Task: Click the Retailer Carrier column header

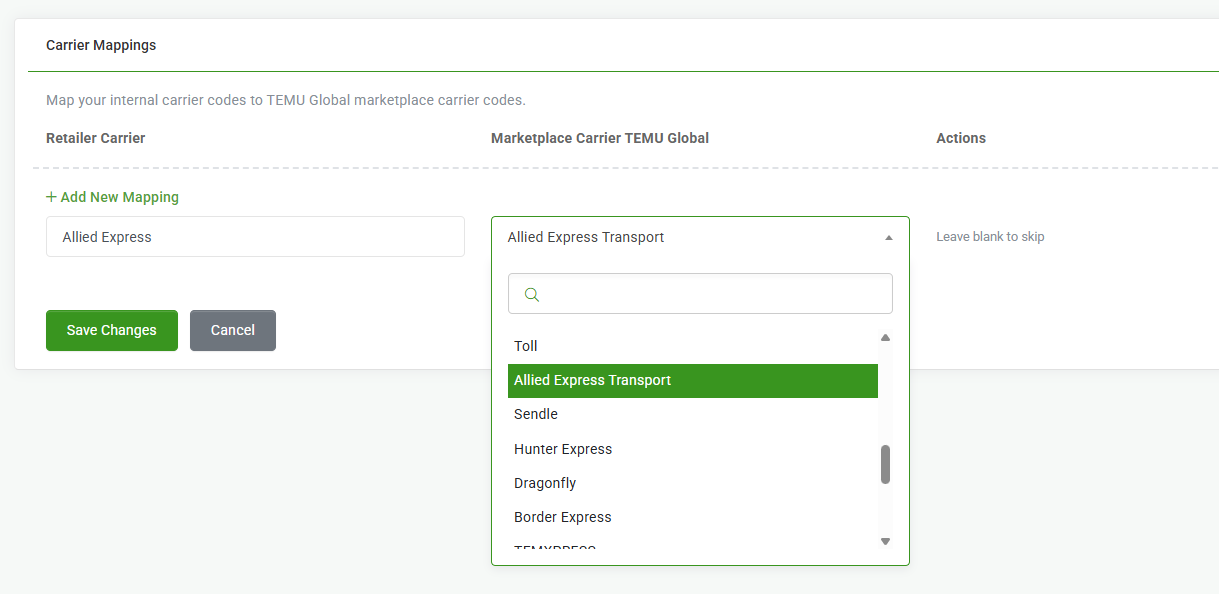Action: pyautogui.click(x=96, y=138)
